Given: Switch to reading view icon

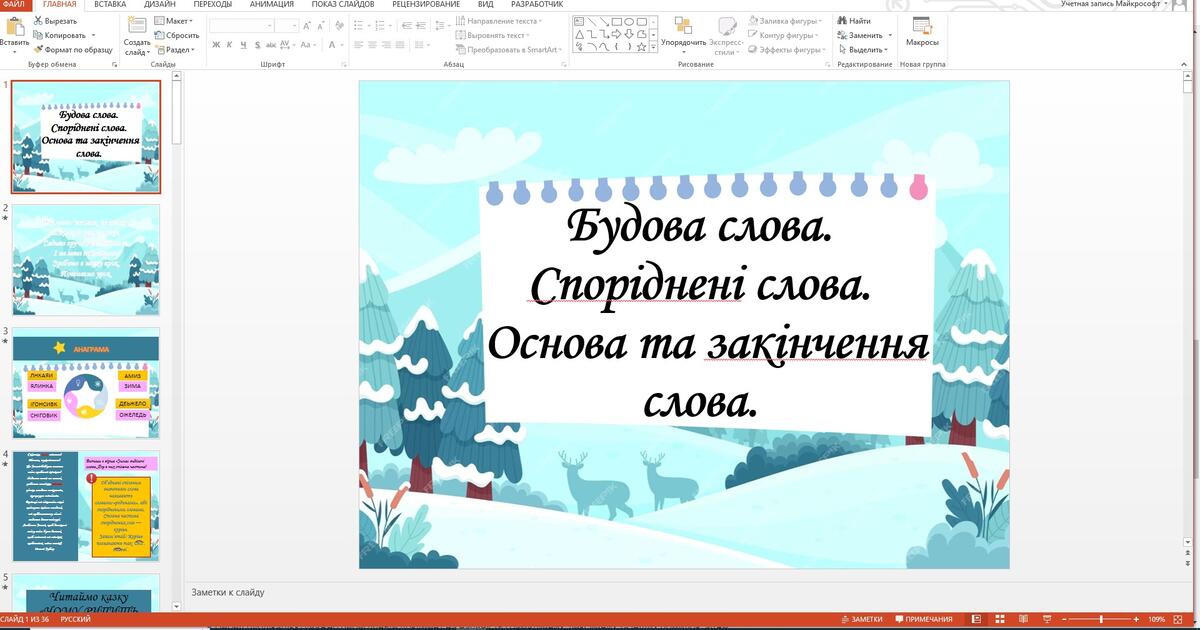Looking at the screenshot, I should pos(1023,620).
